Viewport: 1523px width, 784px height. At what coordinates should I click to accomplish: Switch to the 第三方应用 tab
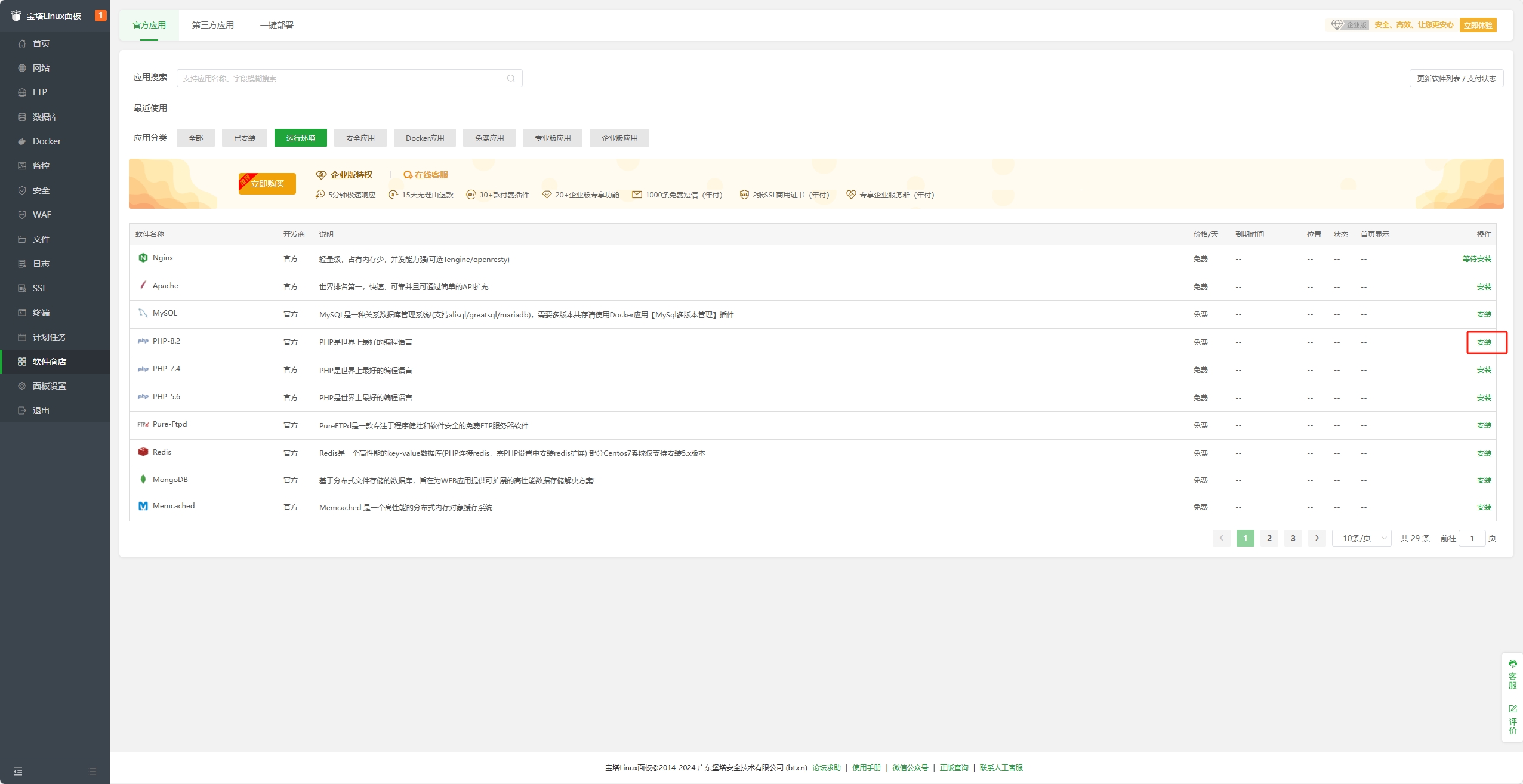point(213,25)
